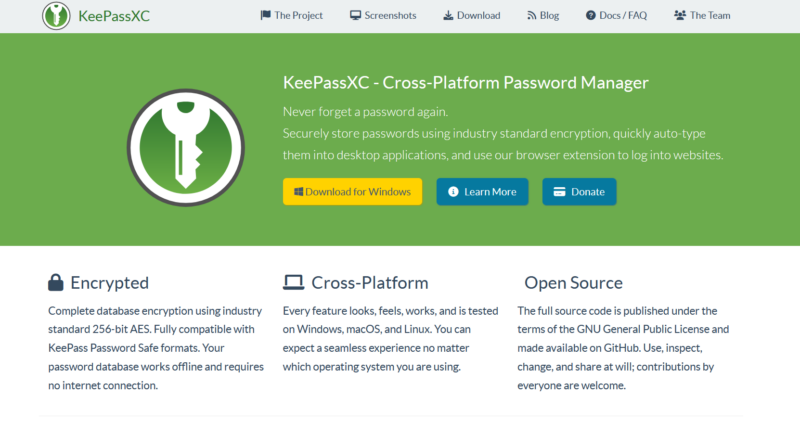Image resolution: width=800 pixels, height=422 pixels.
Task: Click the question mark icon beside Docs / FAQ
Action: pyautogui.click(x=590, y=15)
